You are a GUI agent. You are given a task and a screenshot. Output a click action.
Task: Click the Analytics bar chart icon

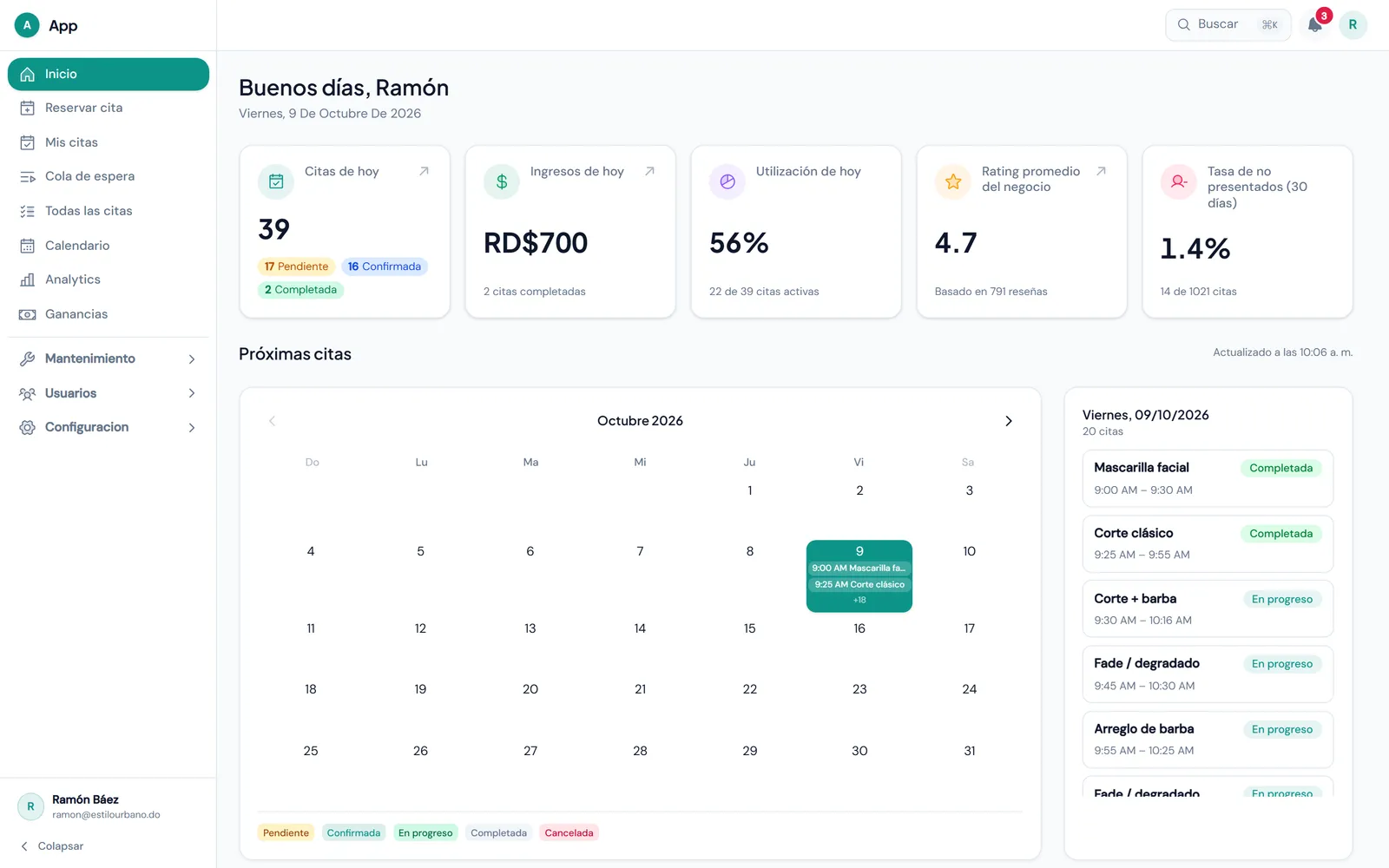pyautogui.click(x=28, y=279)
